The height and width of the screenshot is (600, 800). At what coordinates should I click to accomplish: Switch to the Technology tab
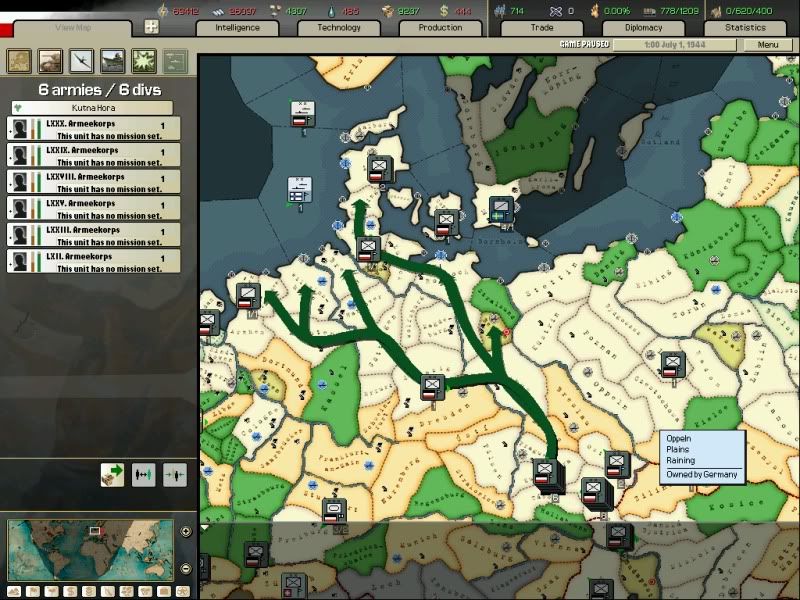[x=339, y=27]
